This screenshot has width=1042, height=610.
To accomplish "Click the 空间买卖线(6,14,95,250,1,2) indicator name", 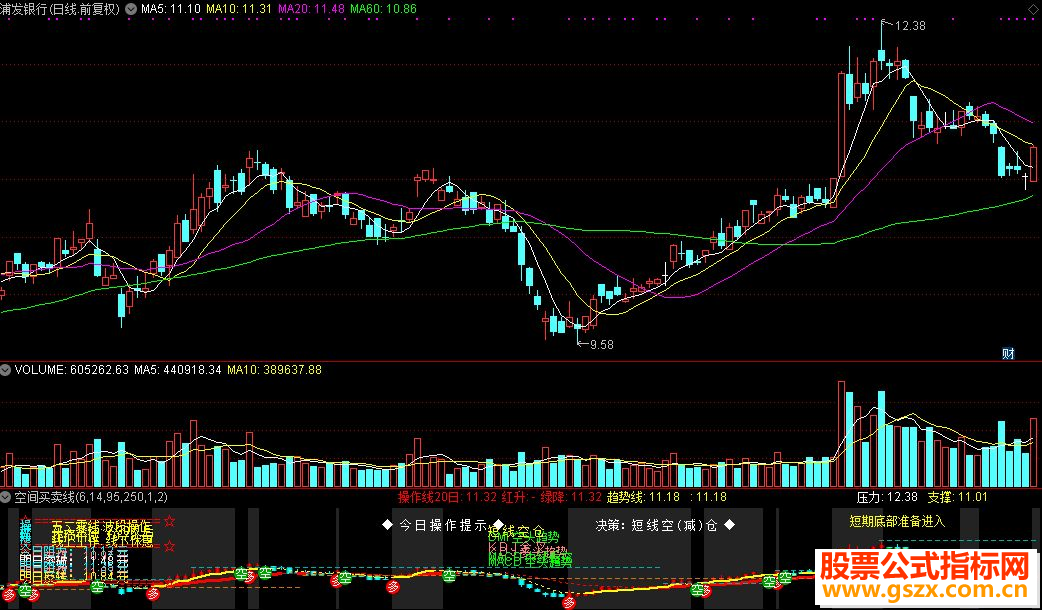I will point(91,496).
